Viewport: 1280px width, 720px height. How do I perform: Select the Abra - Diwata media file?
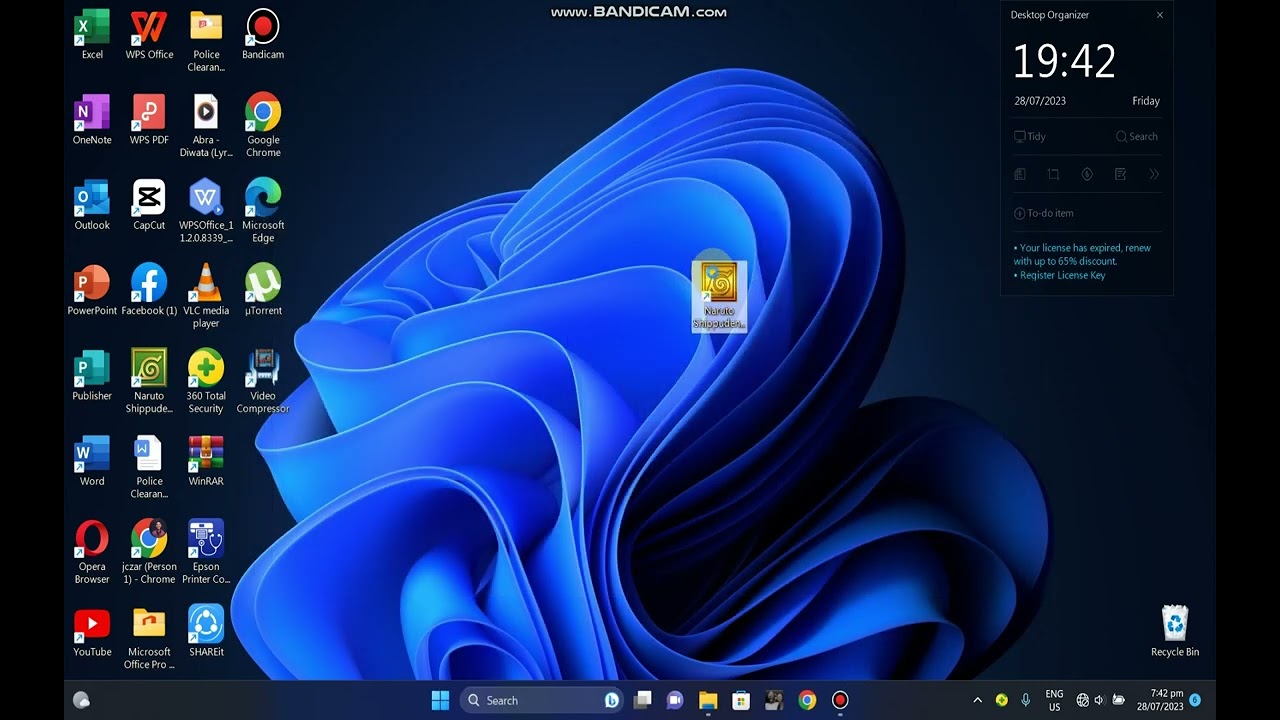(x=206, y=126)
